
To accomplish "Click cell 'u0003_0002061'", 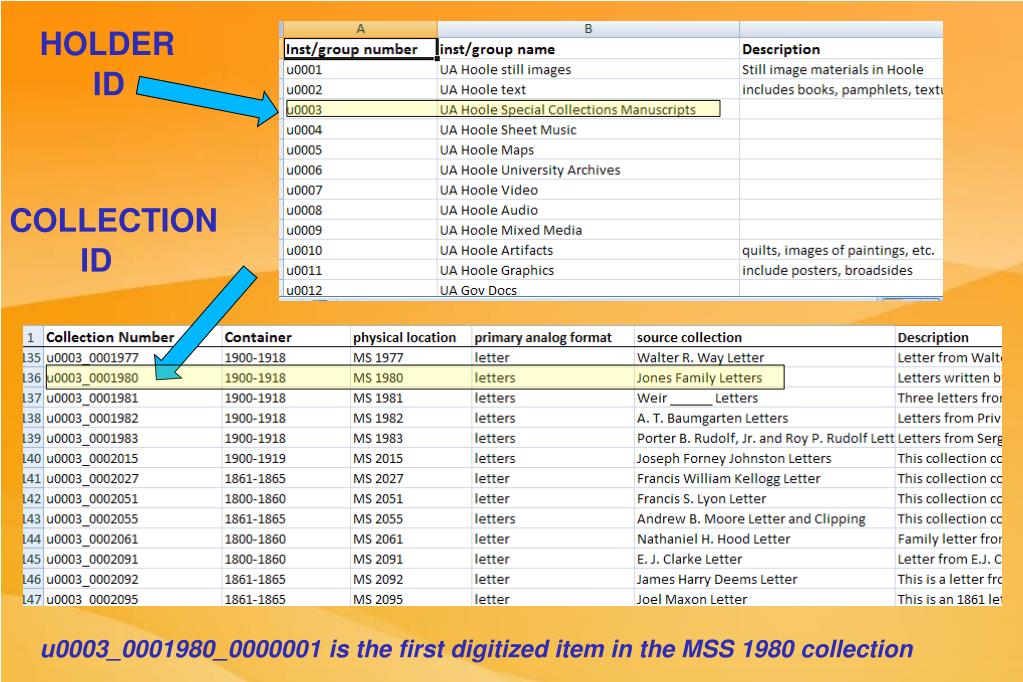I will pyautogui.click(x=132, y=539).
